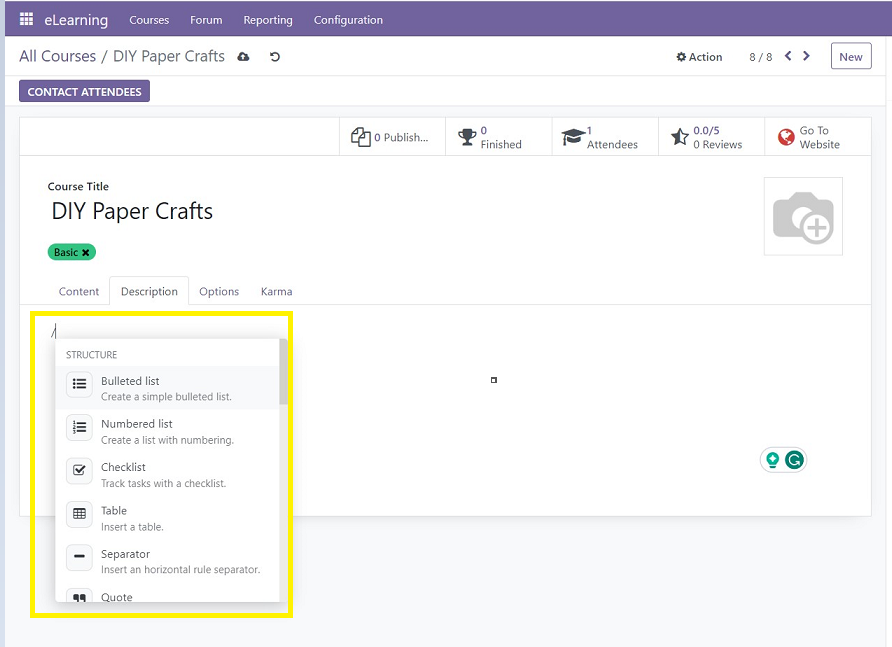Click the Bulleted list icon
The height and width of the screenshot is (647, 892).
(x=79, y=384)
